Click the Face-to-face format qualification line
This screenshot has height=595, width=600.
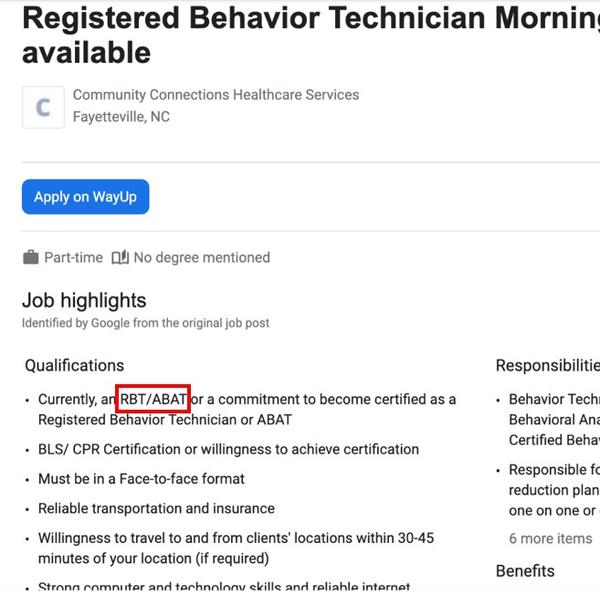coord(141,479)
